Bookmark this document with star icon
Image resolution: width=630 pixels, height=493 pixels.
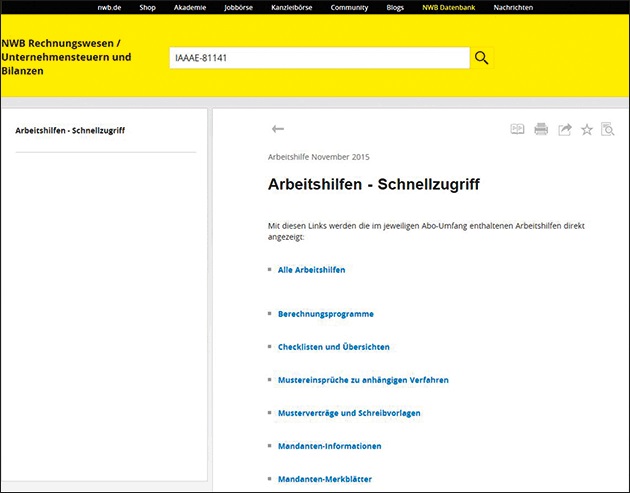pos(587,129)
